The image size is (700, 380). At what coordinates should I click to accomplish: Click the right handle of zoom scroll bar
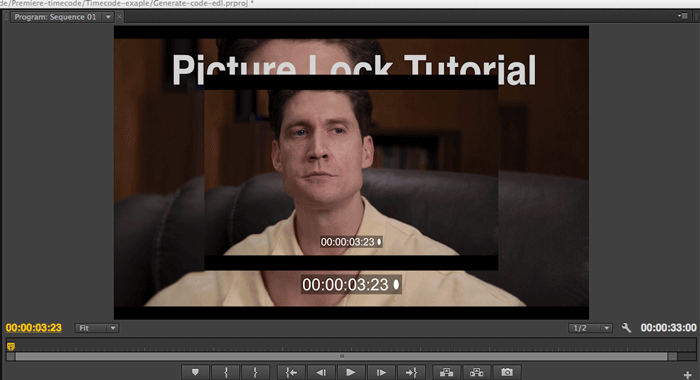[672, 356]
